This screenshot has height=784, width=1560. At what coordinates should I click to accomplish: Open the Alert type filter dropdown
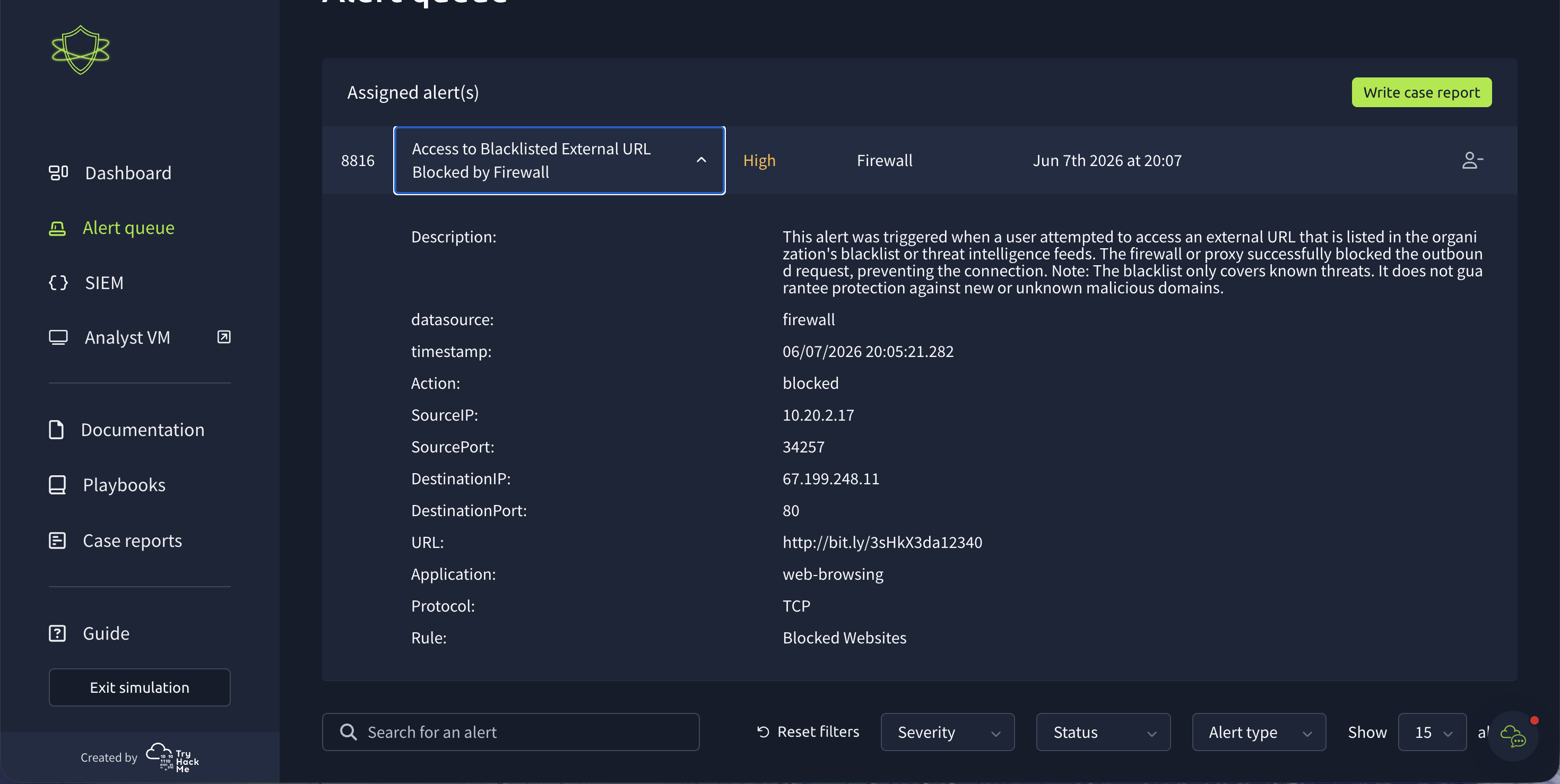tap(1259, 732)
